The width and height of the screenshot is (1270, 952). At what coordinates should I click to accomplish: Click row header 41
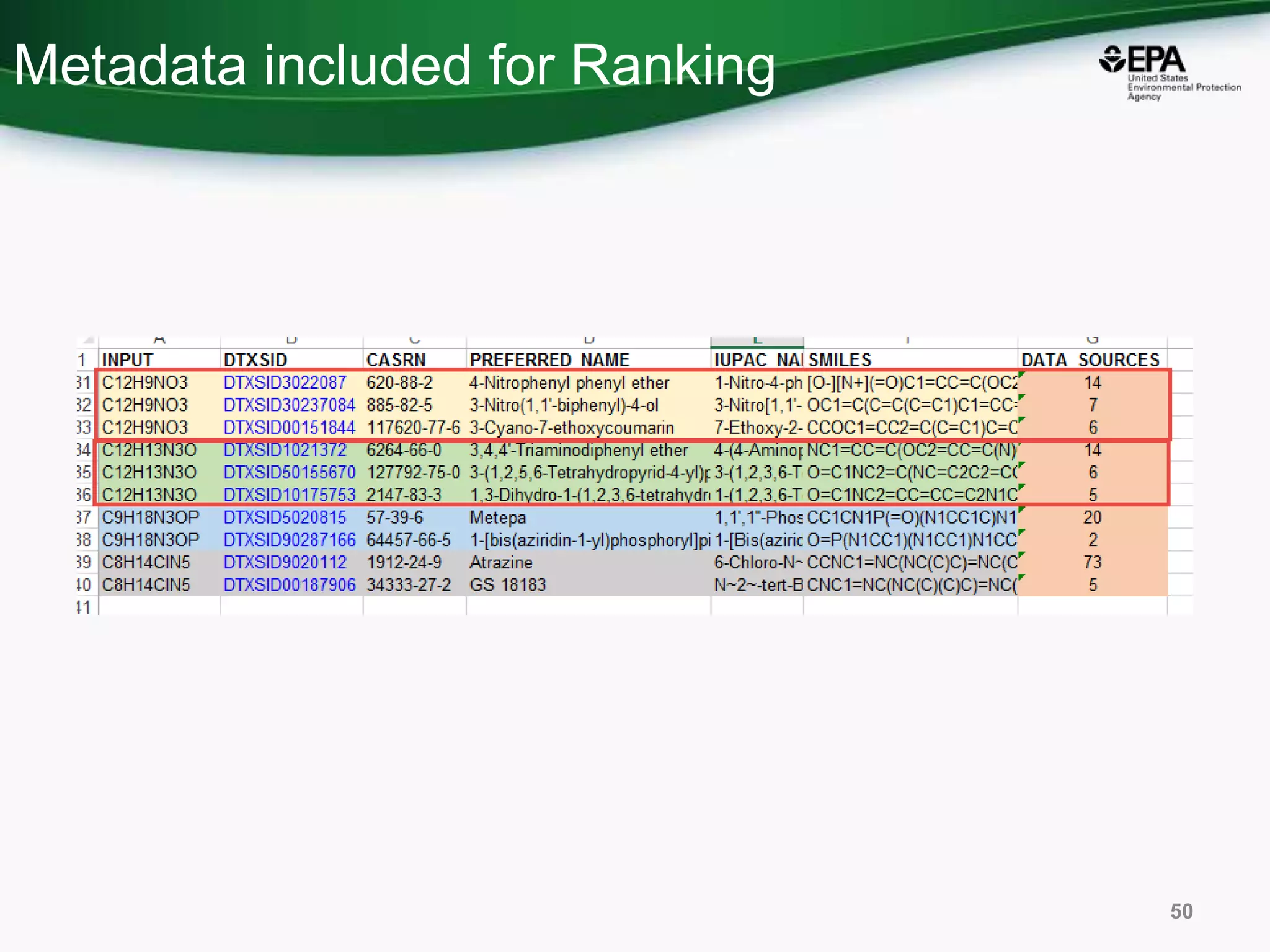87,607
